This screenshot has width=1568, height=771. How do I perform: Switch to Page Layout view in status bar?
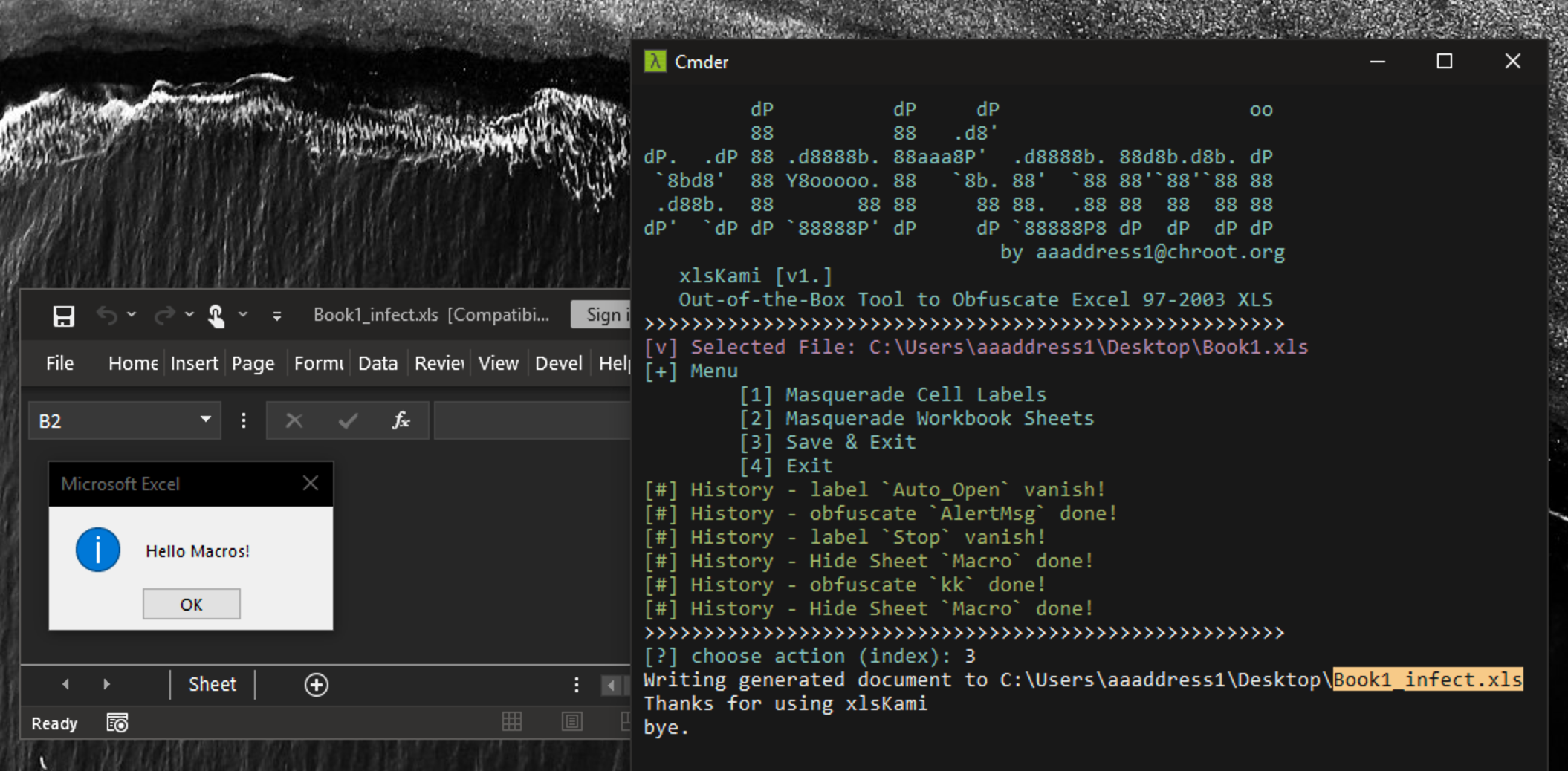[572, 721]
